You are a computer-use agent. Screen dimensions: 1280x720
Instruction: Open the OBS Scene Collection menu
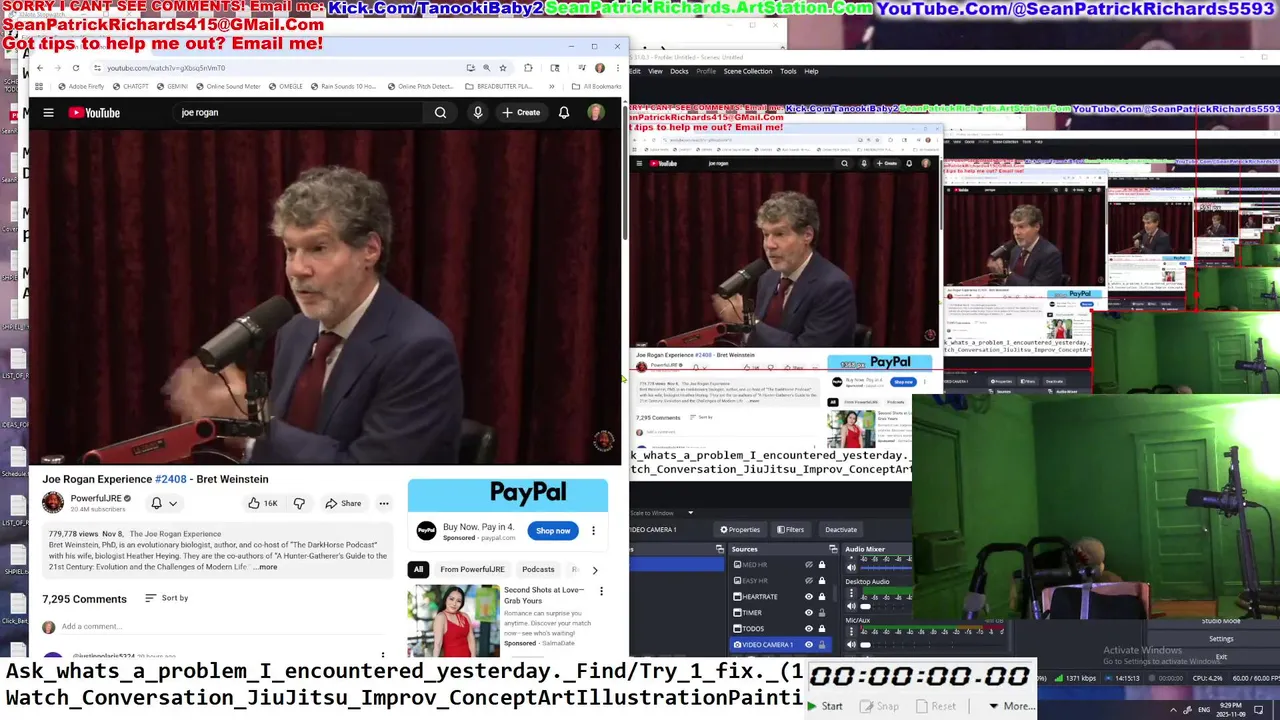tap(748, 71)
